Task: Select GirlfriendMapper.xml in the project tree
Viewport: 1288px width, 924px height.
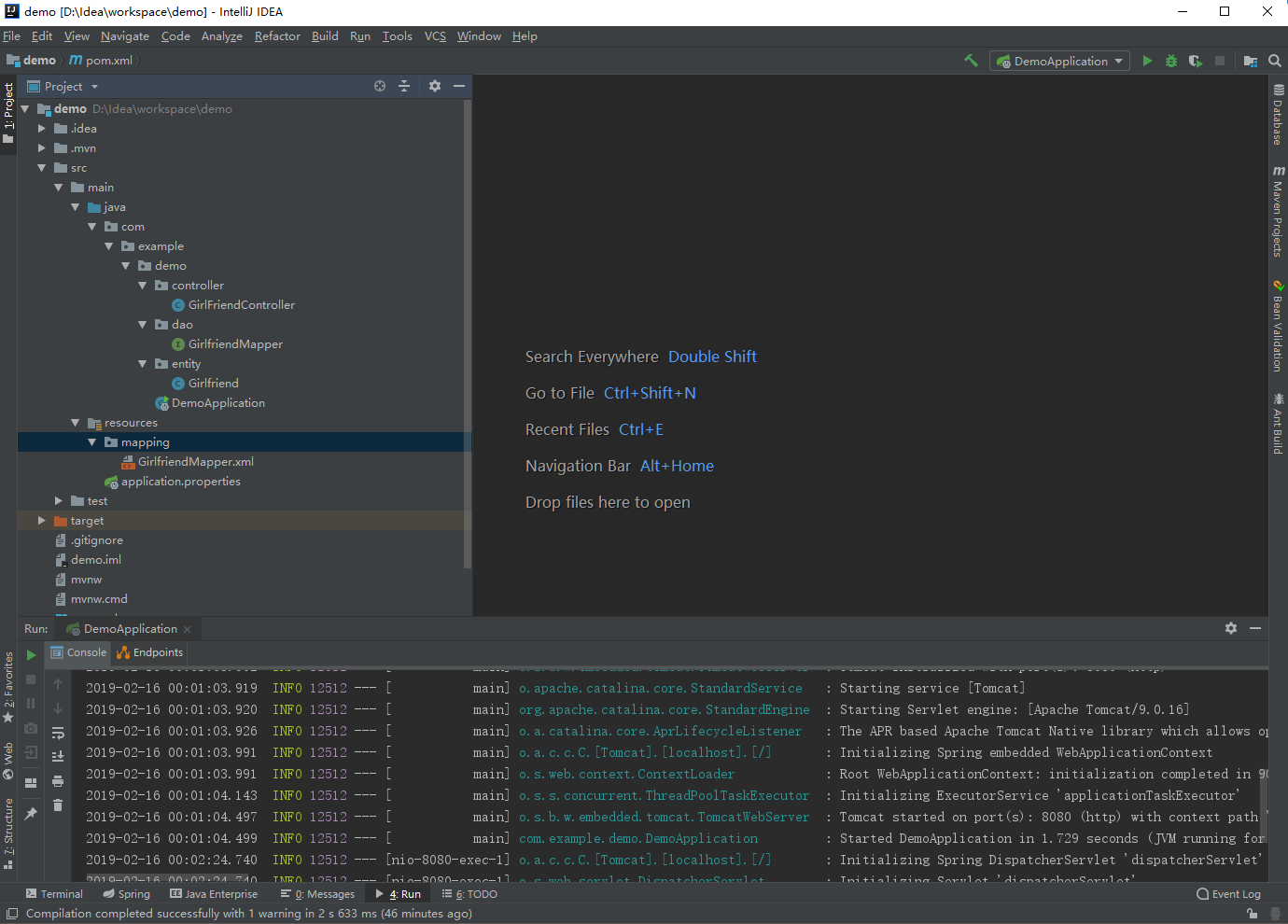Action: point(188,462)
